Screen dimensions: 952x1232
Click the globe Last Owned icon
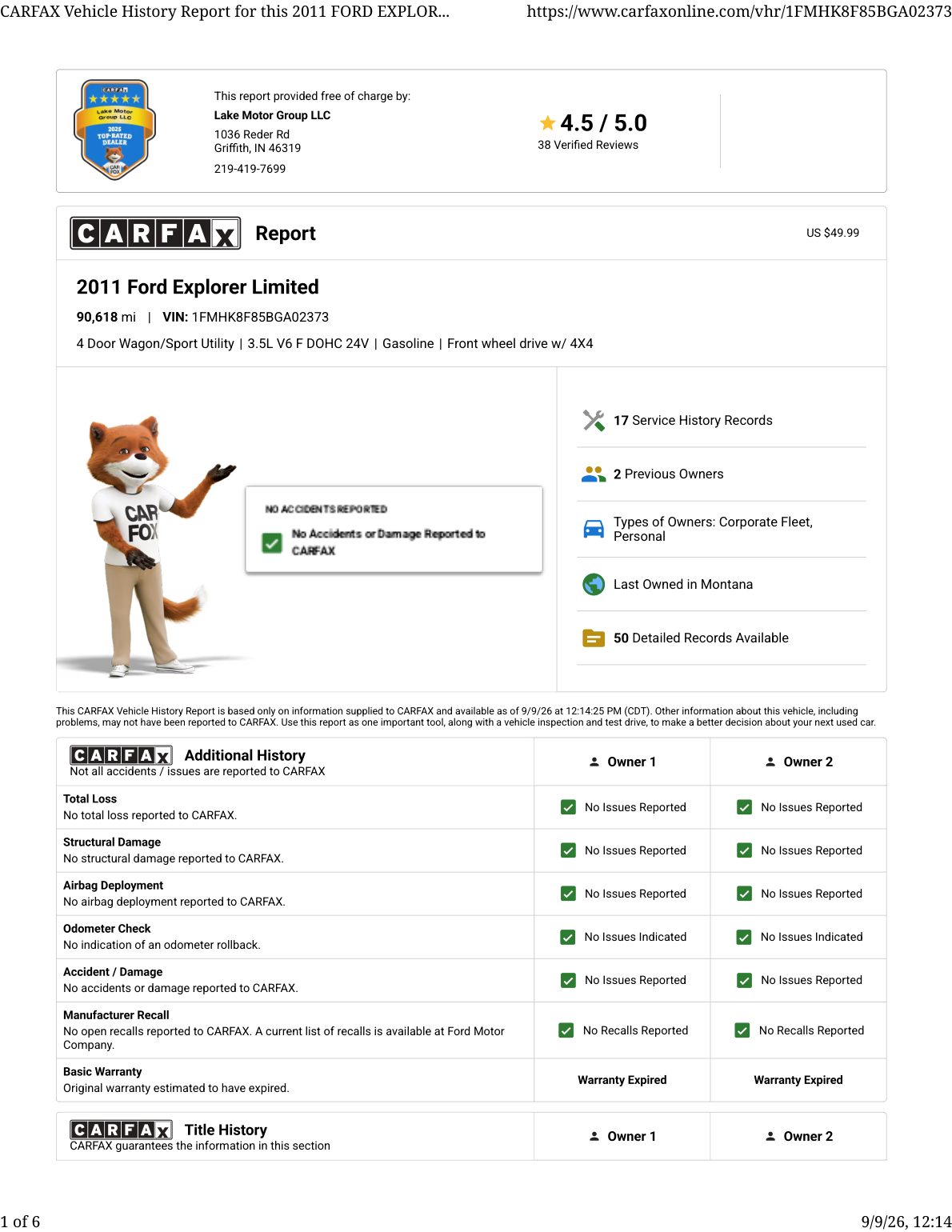coord(594,585)
